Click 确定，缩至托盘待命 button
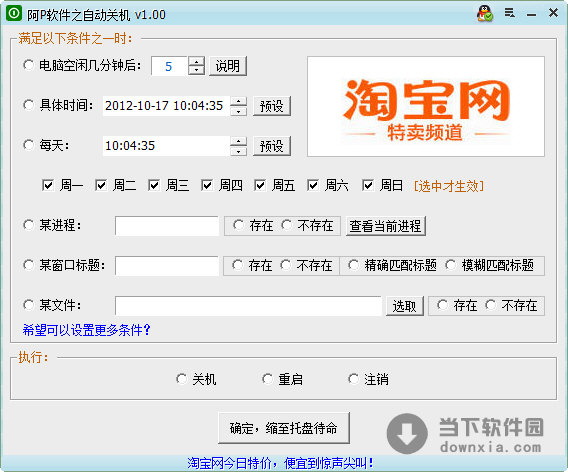The image size is (568, 472). (284, 428)
